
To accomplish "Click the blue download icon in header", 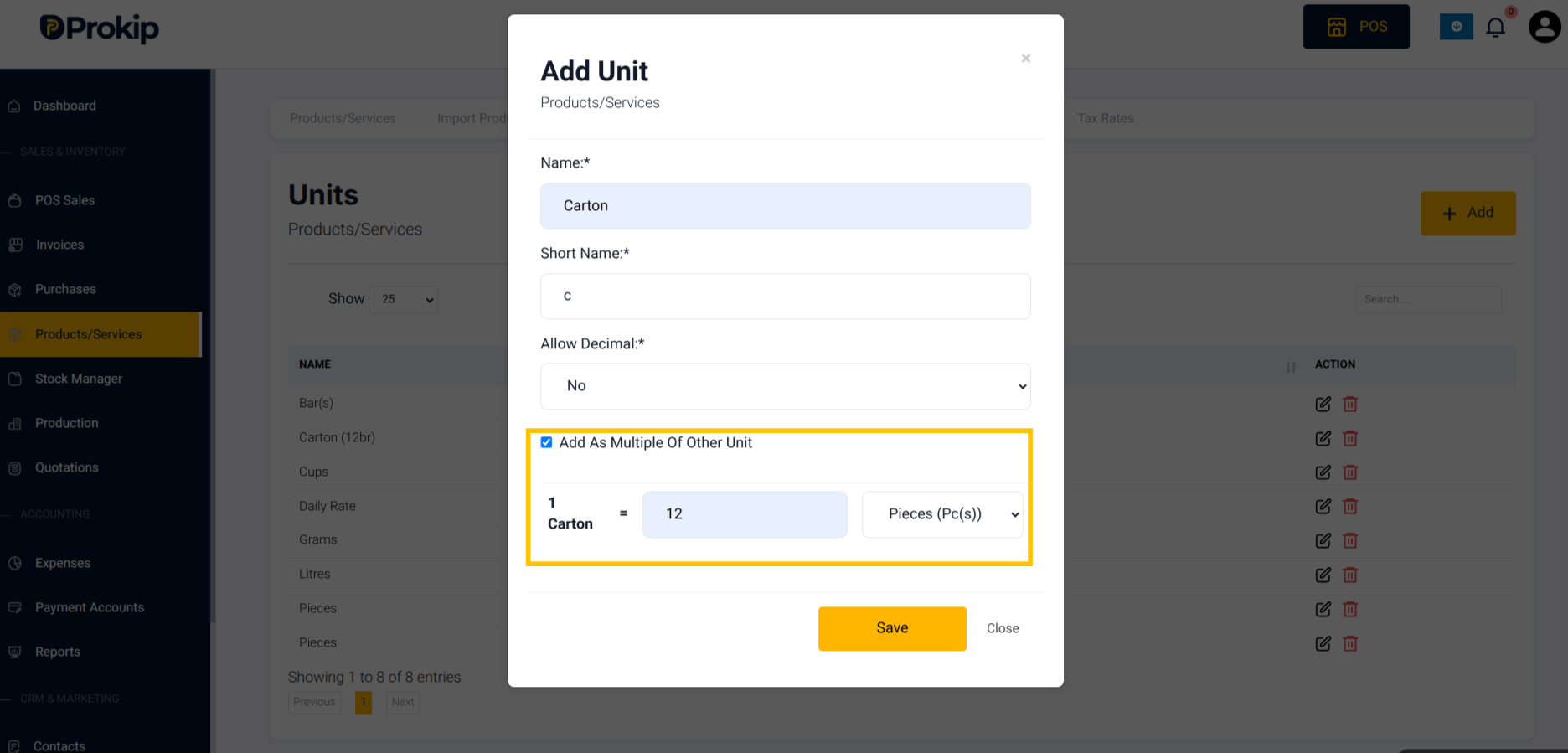I will point(1456,26).
